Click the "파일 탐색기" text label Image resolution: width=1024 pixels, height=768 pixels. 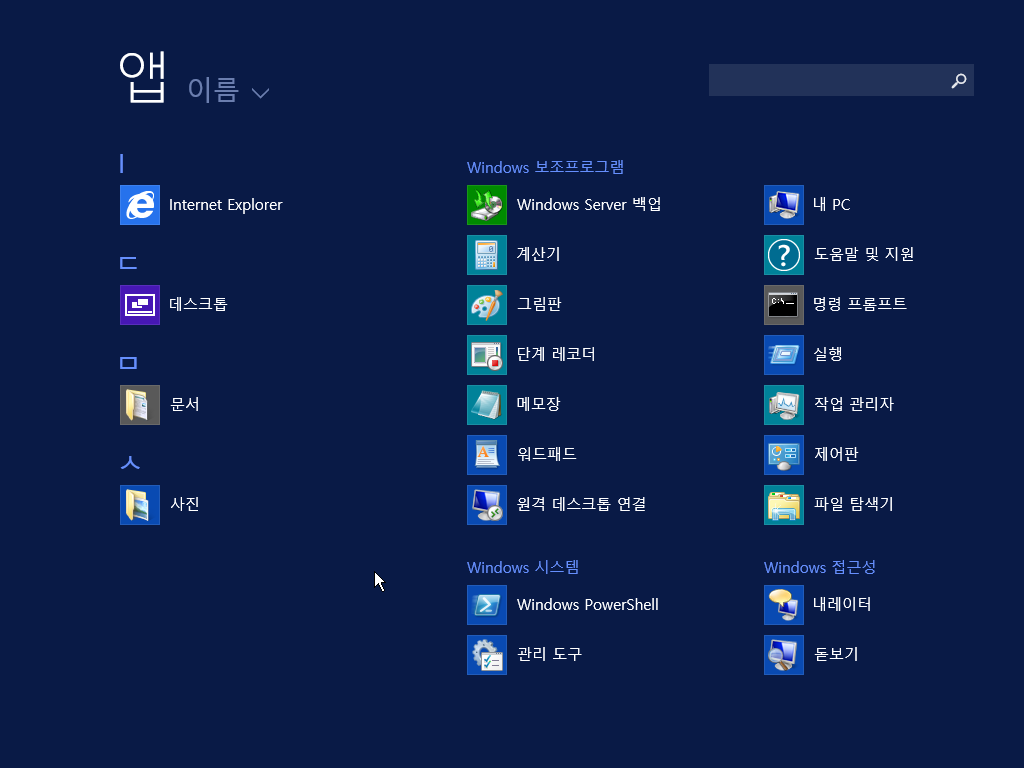[854, 504]
